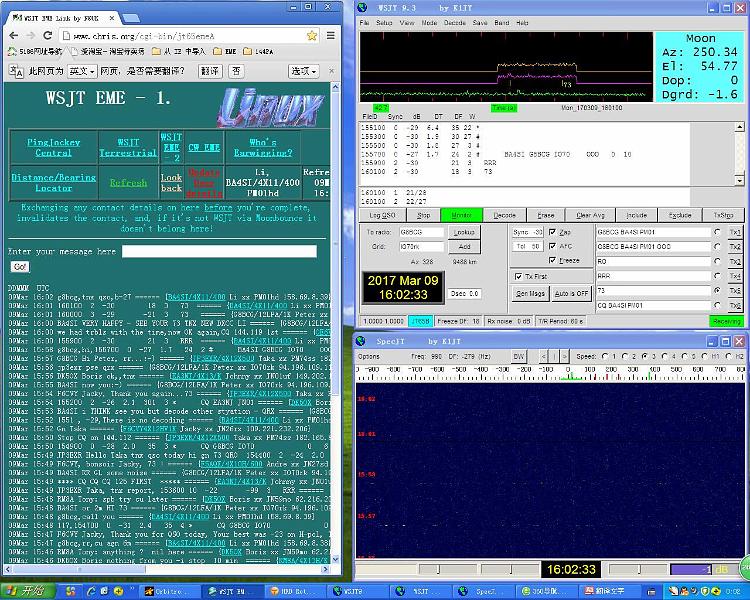Screen dimensions: 750x600
Task: Click the SpecJT window globe icon
Action: tap(361, 341)
